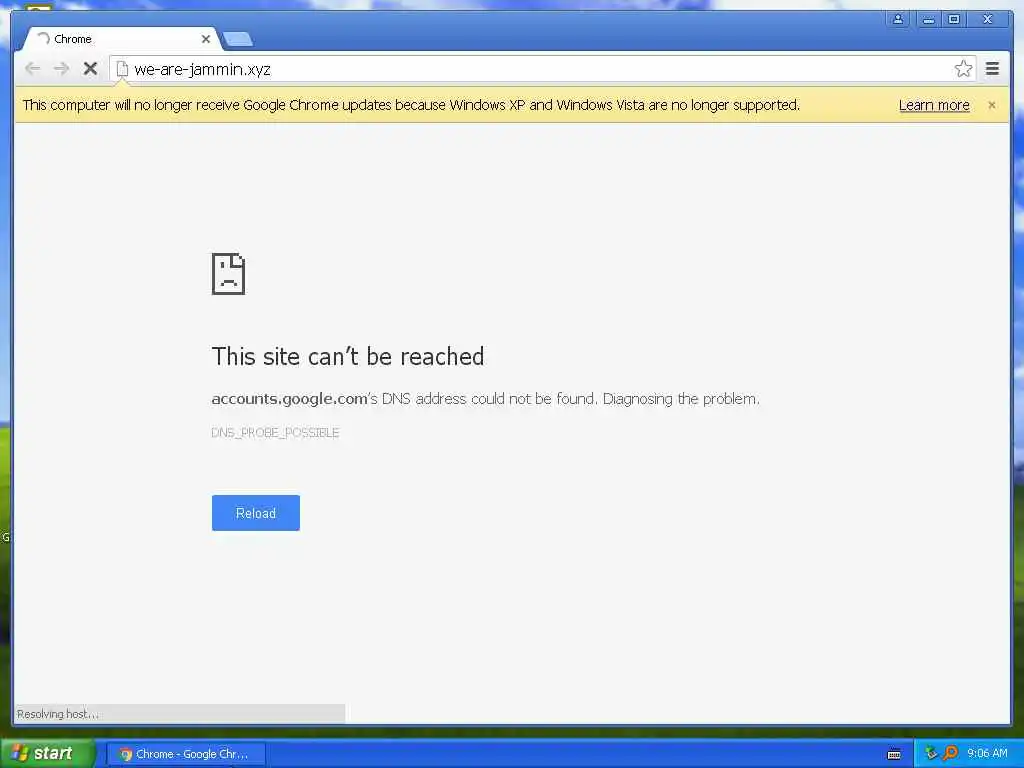This screenshot has height=768, width=1024.
Task: Open the Chrome hamburger menu
Action: tap(992, 69)
